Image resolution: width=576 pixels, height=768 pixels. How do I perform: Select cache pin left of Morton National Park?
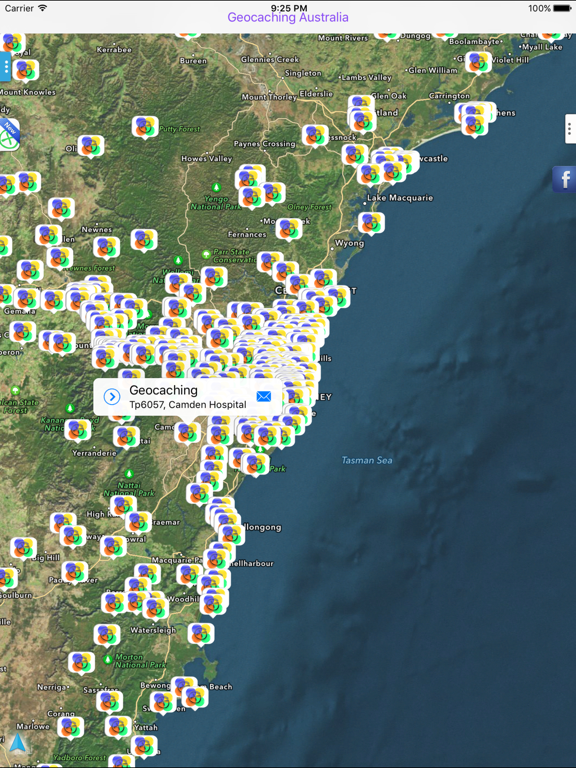pyautogui.click(x=81, y=663)
